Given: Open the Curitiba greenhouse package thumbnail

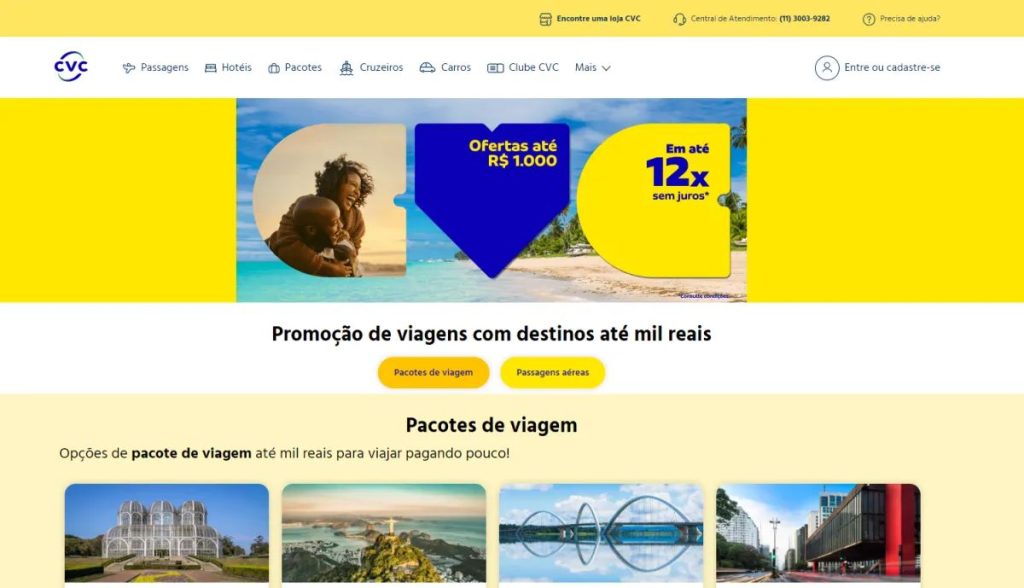Looking at the screenshot, I should pos(167,533).
